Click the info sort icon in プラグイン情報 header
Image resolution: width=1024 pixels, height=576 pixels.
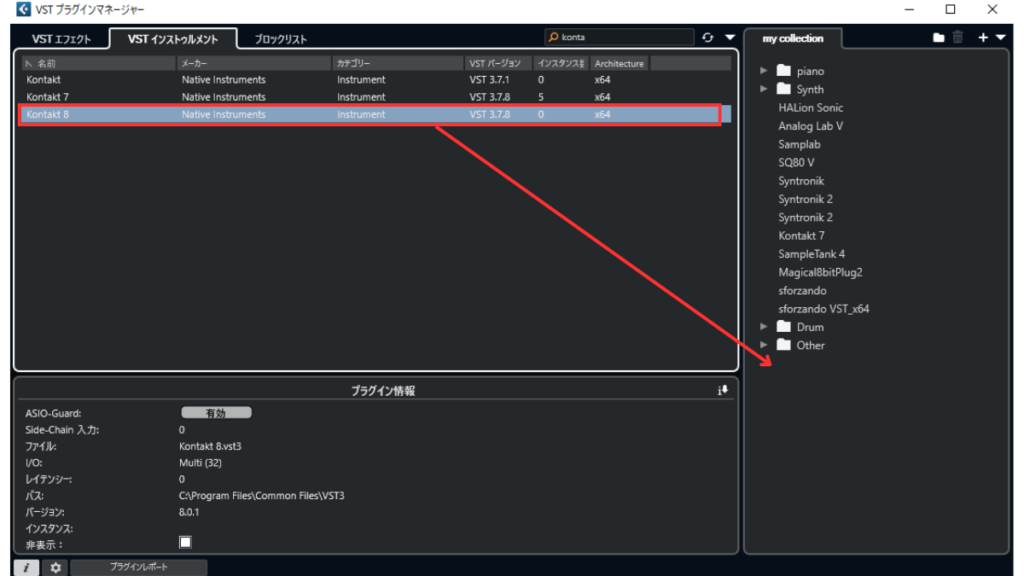coord(724,390)
